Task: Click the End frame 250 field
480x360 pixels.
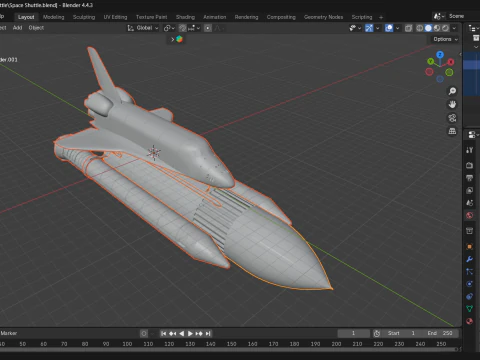Action: point(440,333)
